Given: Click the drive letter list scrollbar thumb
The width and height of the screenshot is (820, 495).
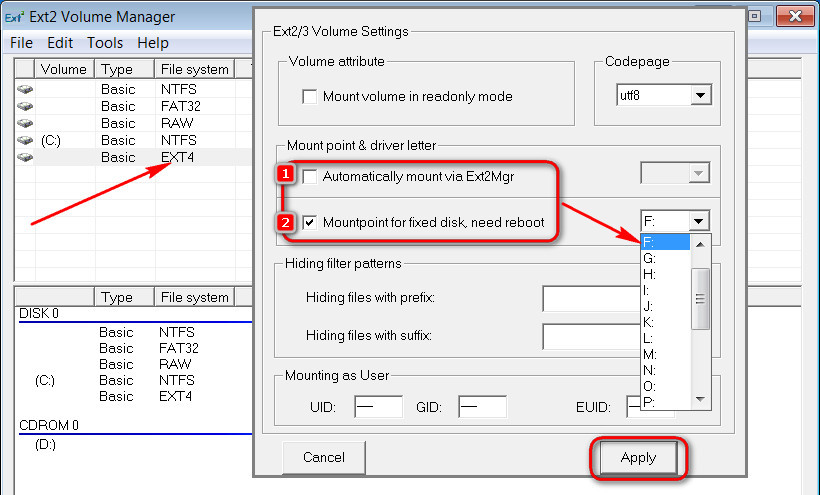Looking at the screenshot, I should pos(700,299).
